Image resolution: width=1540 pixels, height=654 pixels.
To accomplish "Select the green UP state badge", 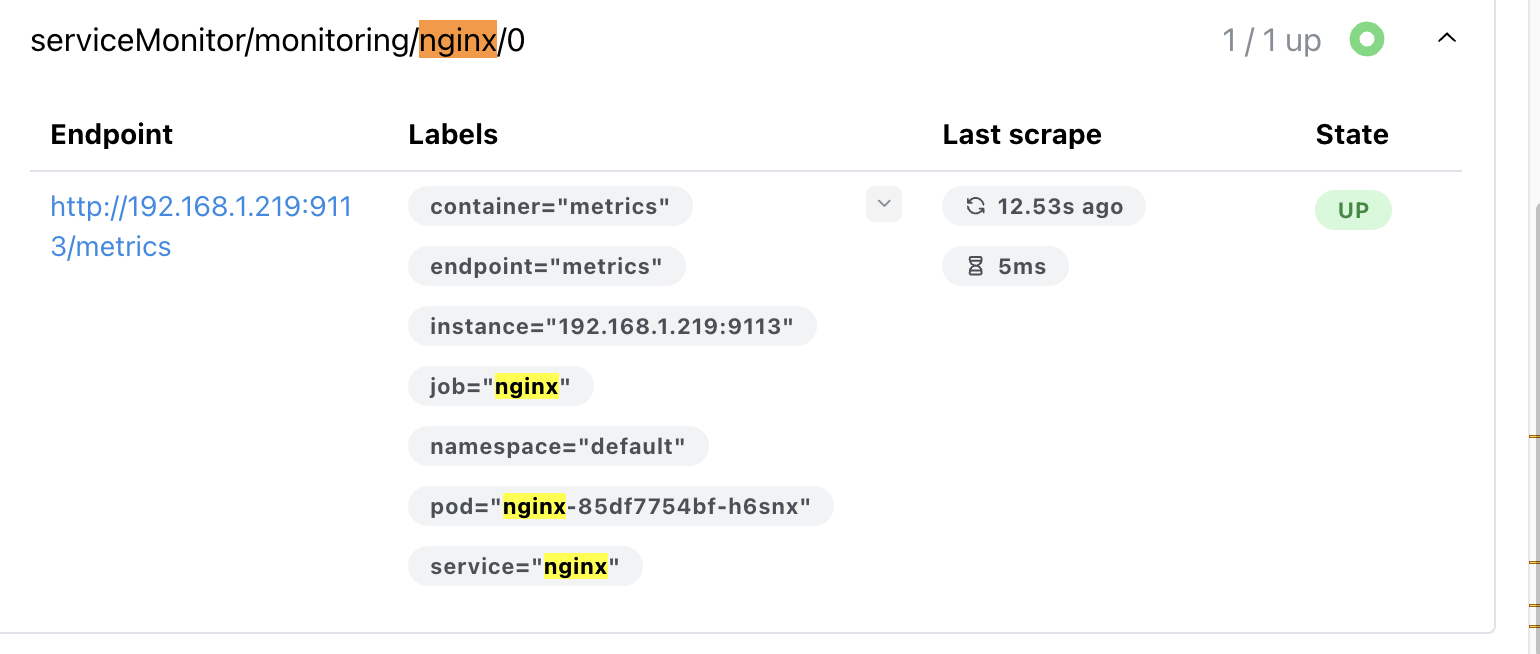I will pos(1353,210).
